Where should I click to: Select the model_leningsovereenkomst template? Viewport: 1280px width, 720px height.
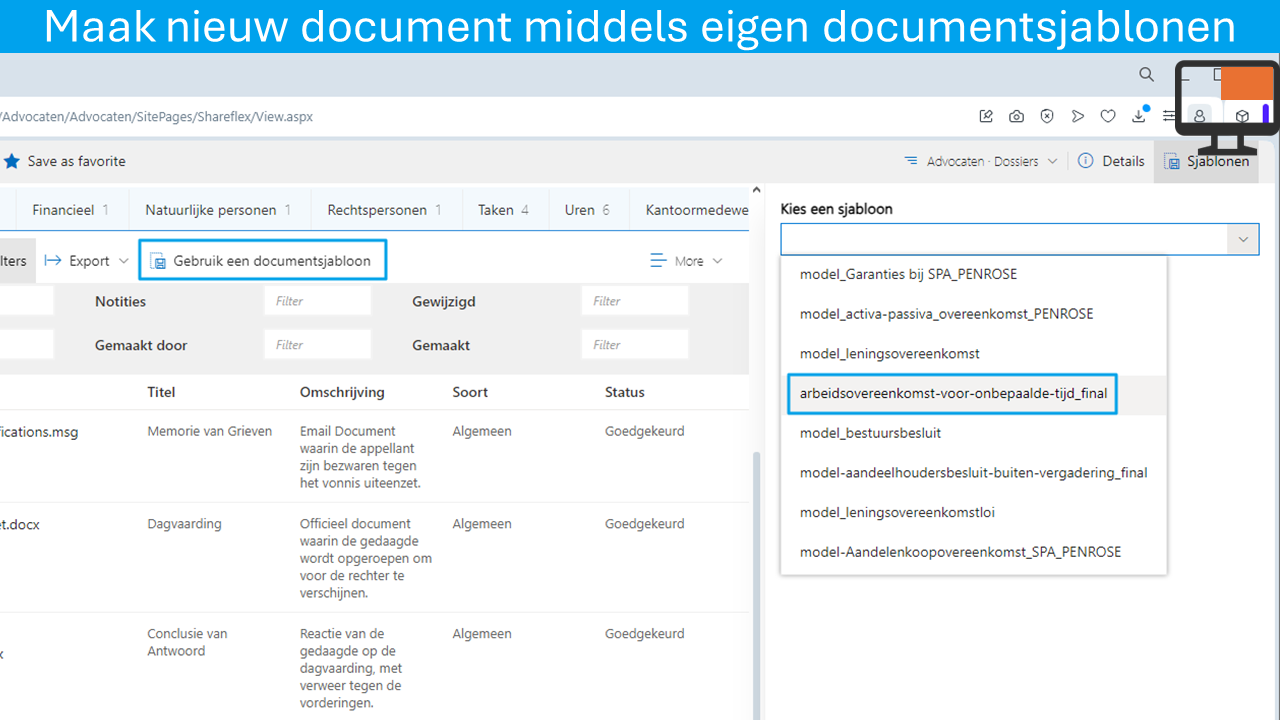point(973,354)
